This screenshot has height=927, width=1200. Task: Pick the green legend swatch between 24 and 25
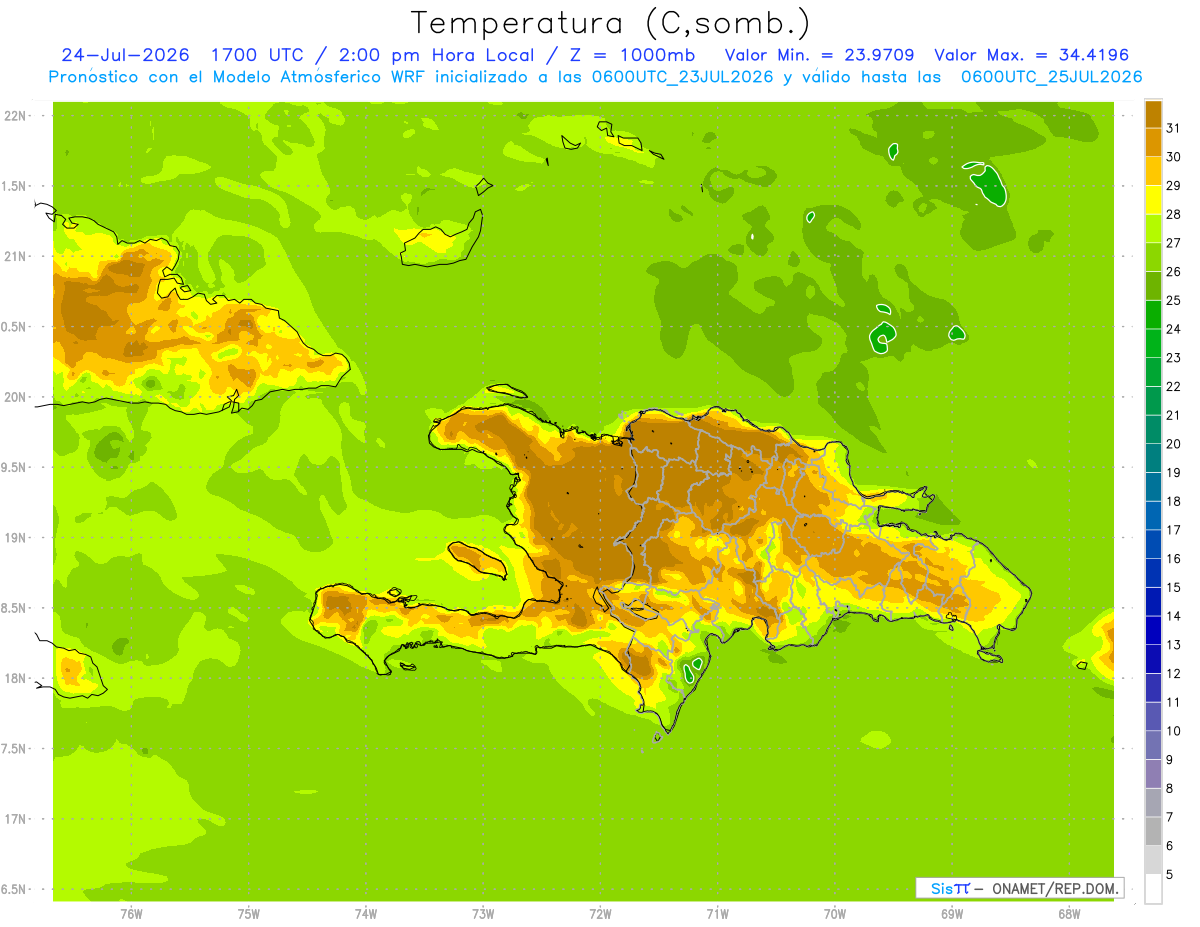tap(1153, 314)
